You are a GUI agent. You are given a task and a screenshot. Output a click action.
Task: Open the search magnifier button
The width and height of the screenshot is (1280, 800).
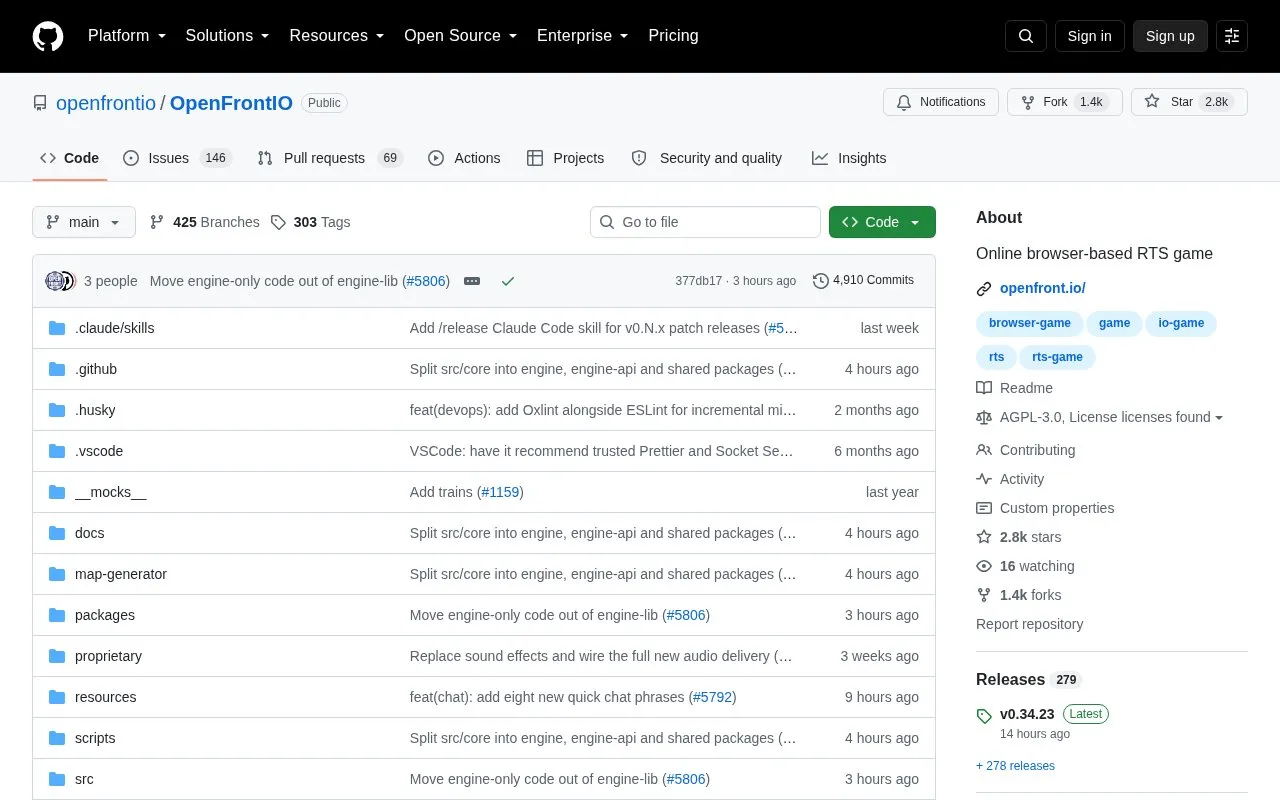[1026, 36]
